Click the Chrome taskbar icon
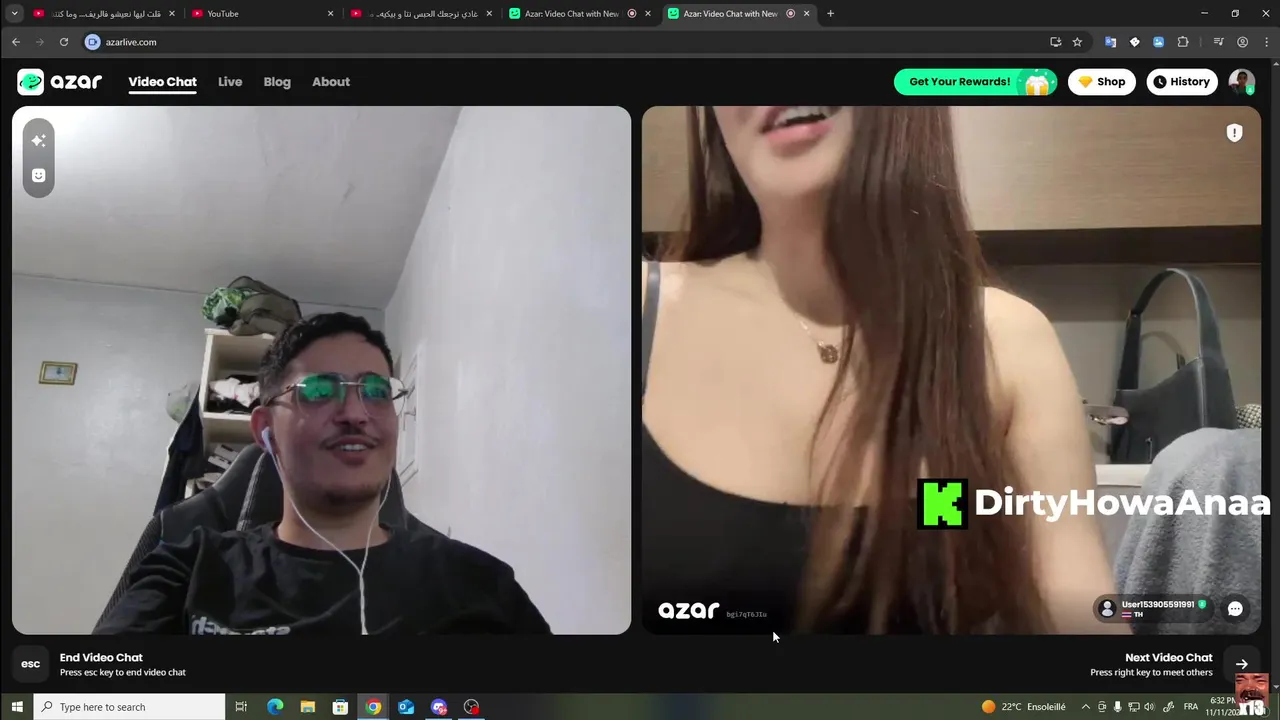Image resolution: width=1280 pixels, height=720 pixels. (373, 707)
